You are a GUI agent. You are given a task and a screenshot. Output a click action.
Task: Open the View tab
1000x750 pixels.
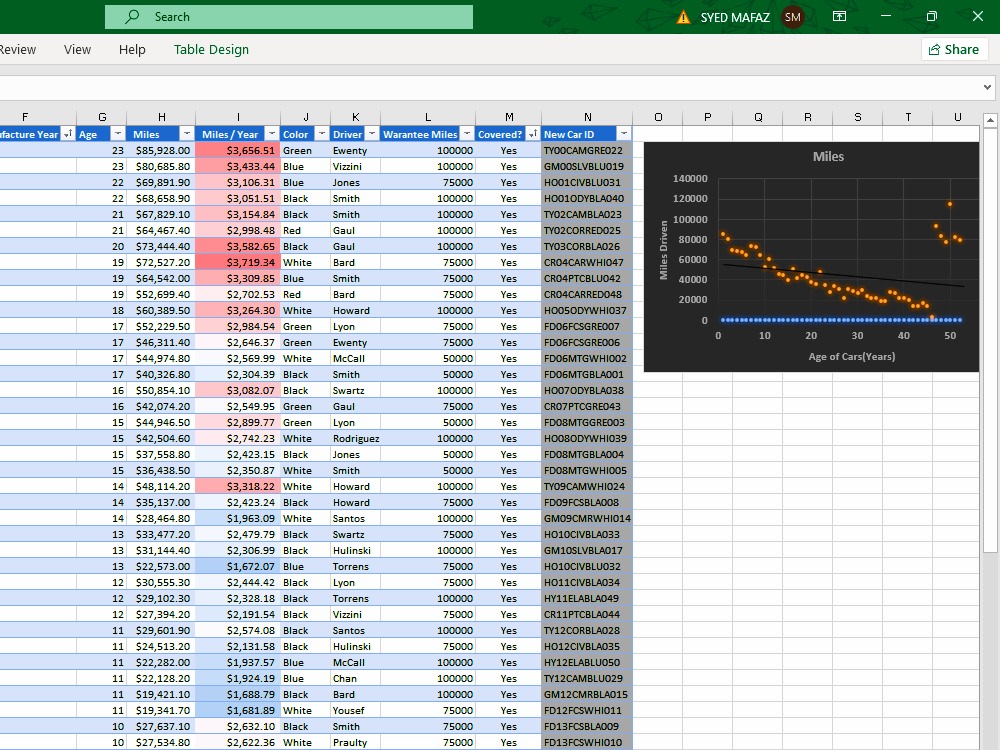77,49
